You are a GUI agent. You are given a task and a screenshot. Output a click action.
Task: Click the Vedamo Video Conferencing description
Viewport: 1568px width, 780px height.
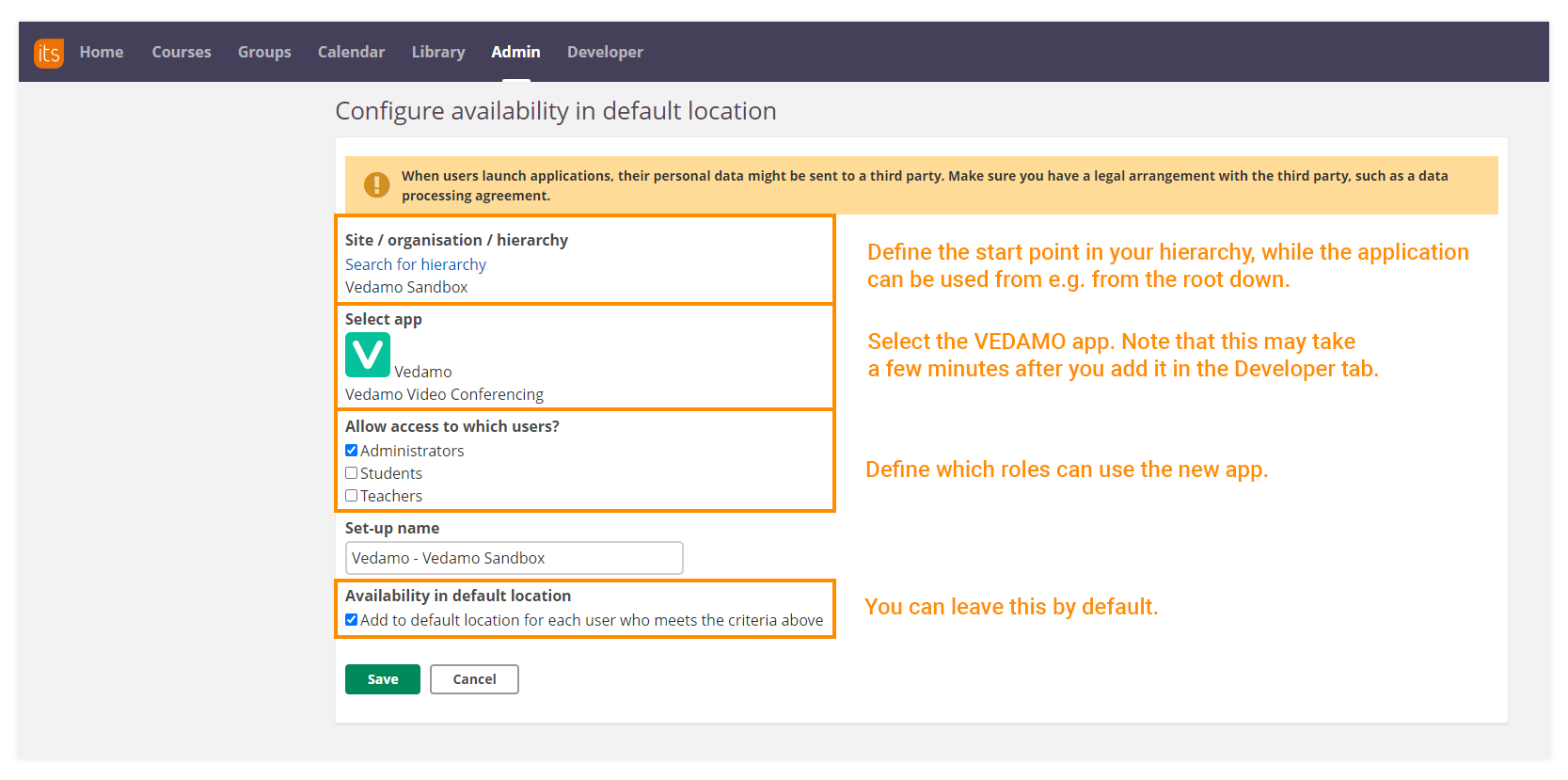(x=444, y=394)
